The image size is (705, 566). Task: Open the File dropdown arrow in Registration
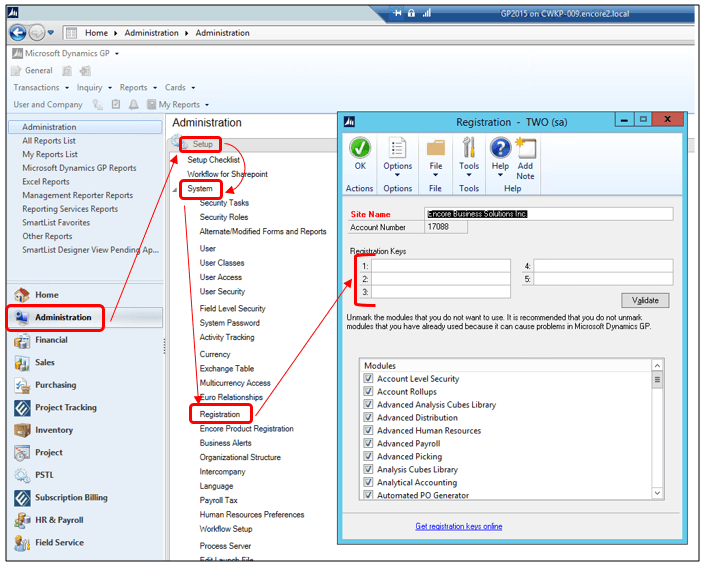pyautogui.click(x=435, y=175)
